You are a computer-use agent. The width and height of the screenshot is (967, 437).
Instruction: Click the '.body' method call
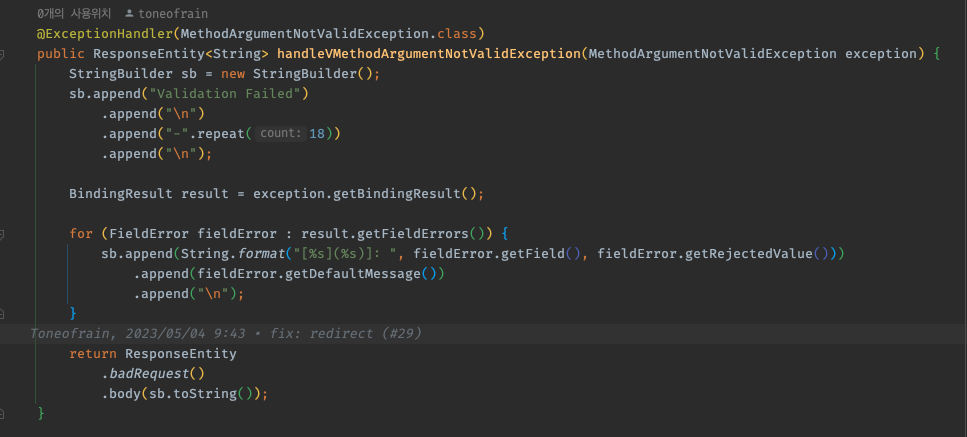121,394
